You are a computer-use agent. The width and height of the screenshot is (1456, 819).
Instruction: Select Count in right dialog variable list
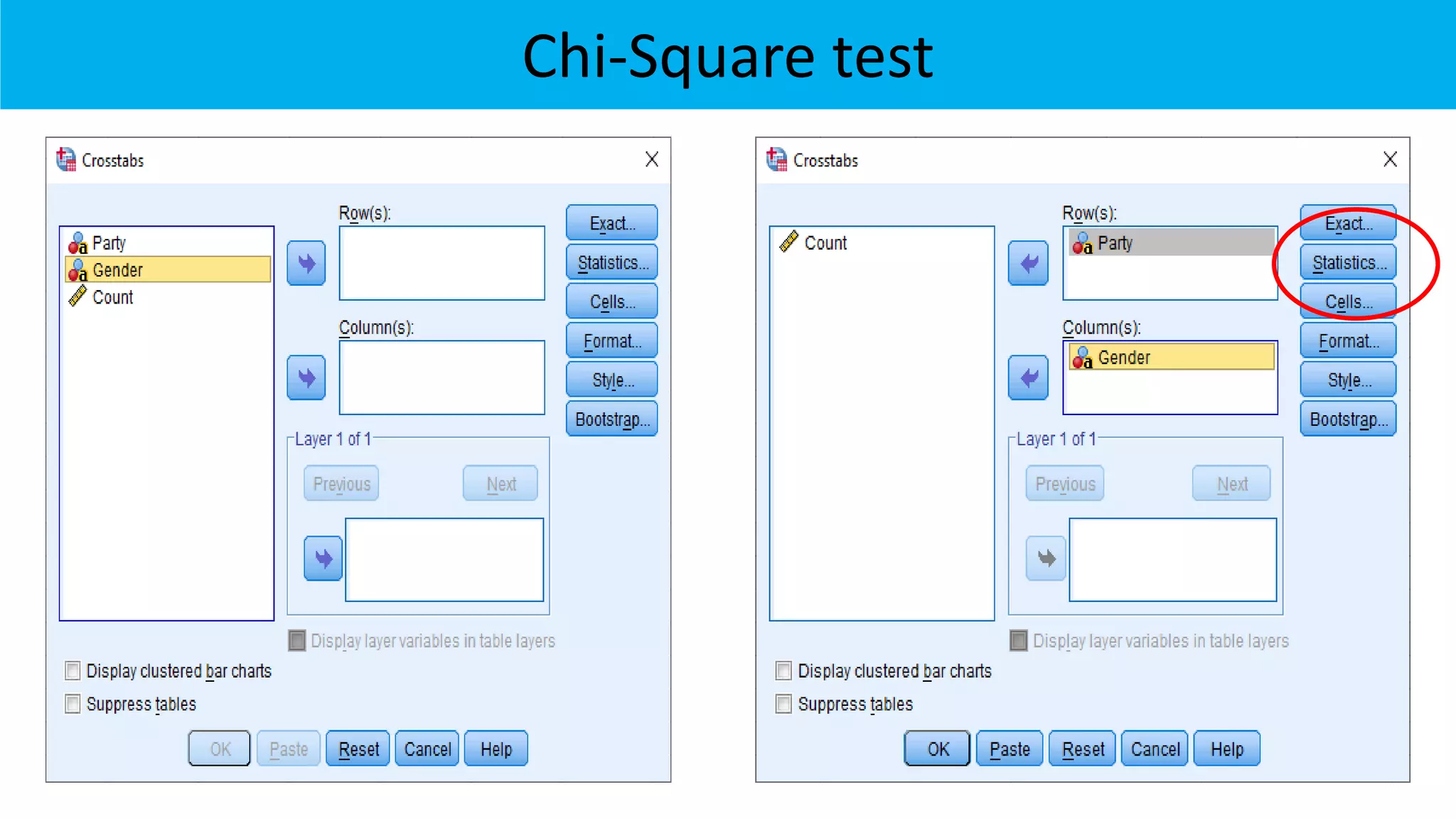tap(882, 243)
